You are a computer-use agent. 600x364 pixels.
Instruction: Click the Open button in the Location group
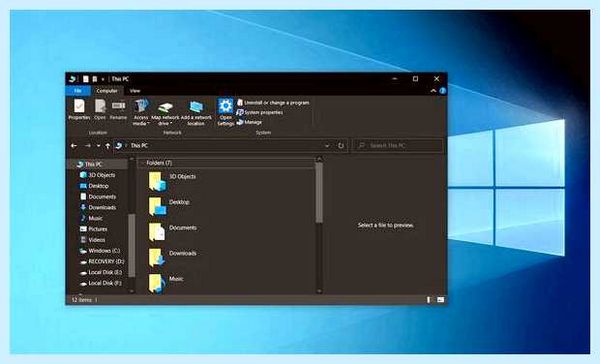tap(100, 109)
